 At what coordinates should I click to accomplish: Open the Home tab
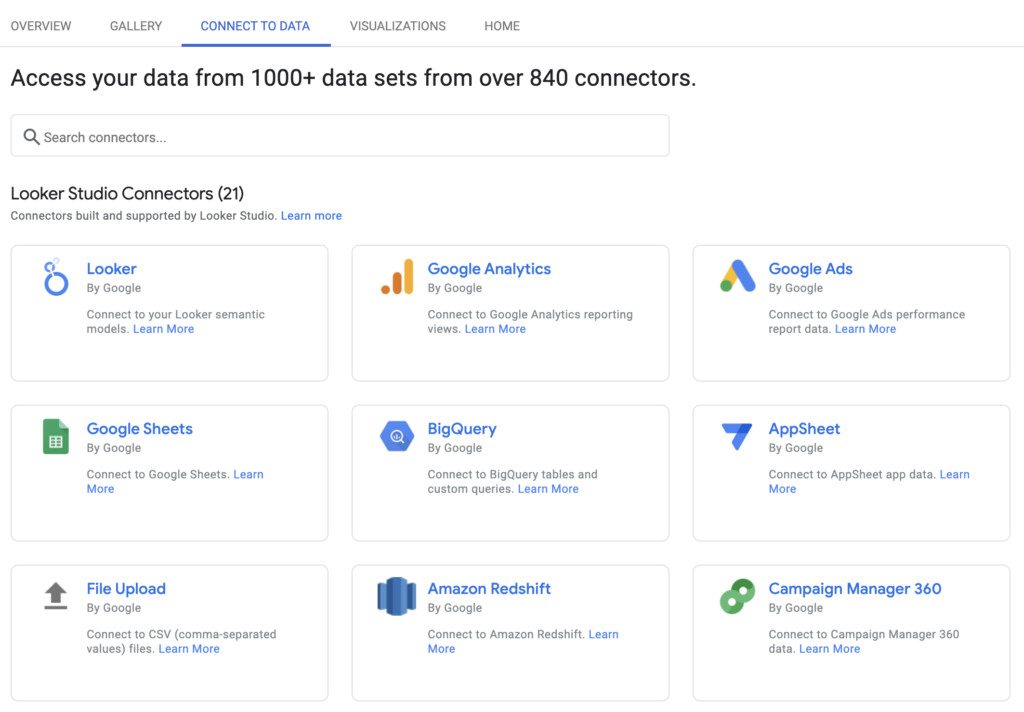tap(502, 26)
